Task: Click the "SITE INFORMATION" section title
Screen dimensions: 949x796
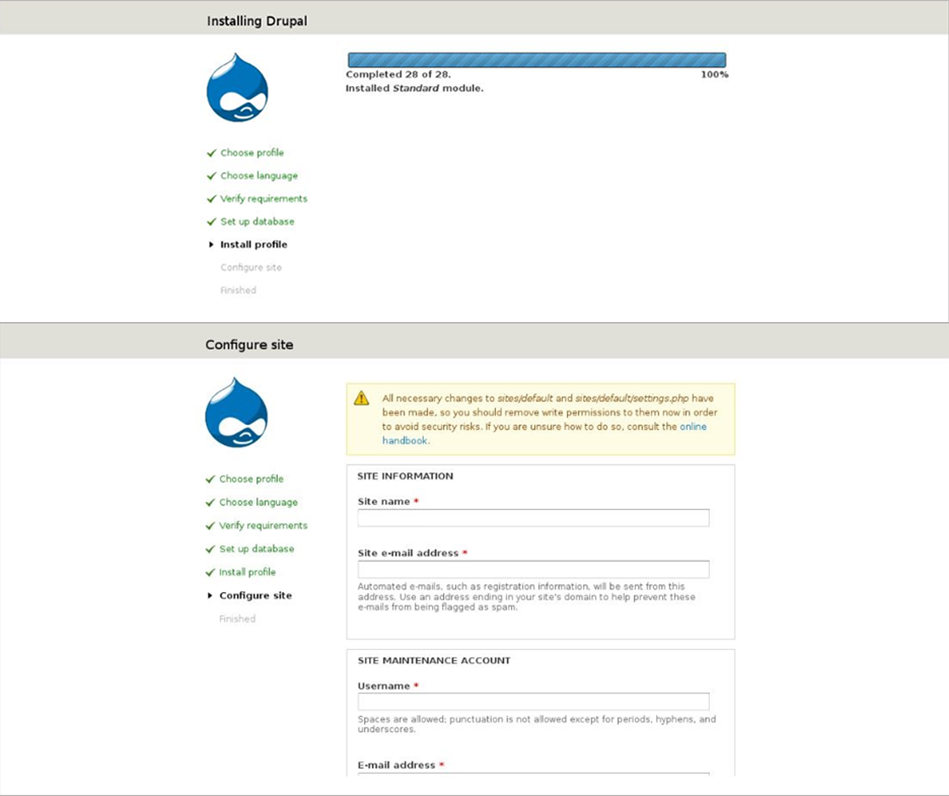Action: coord(405,476)
